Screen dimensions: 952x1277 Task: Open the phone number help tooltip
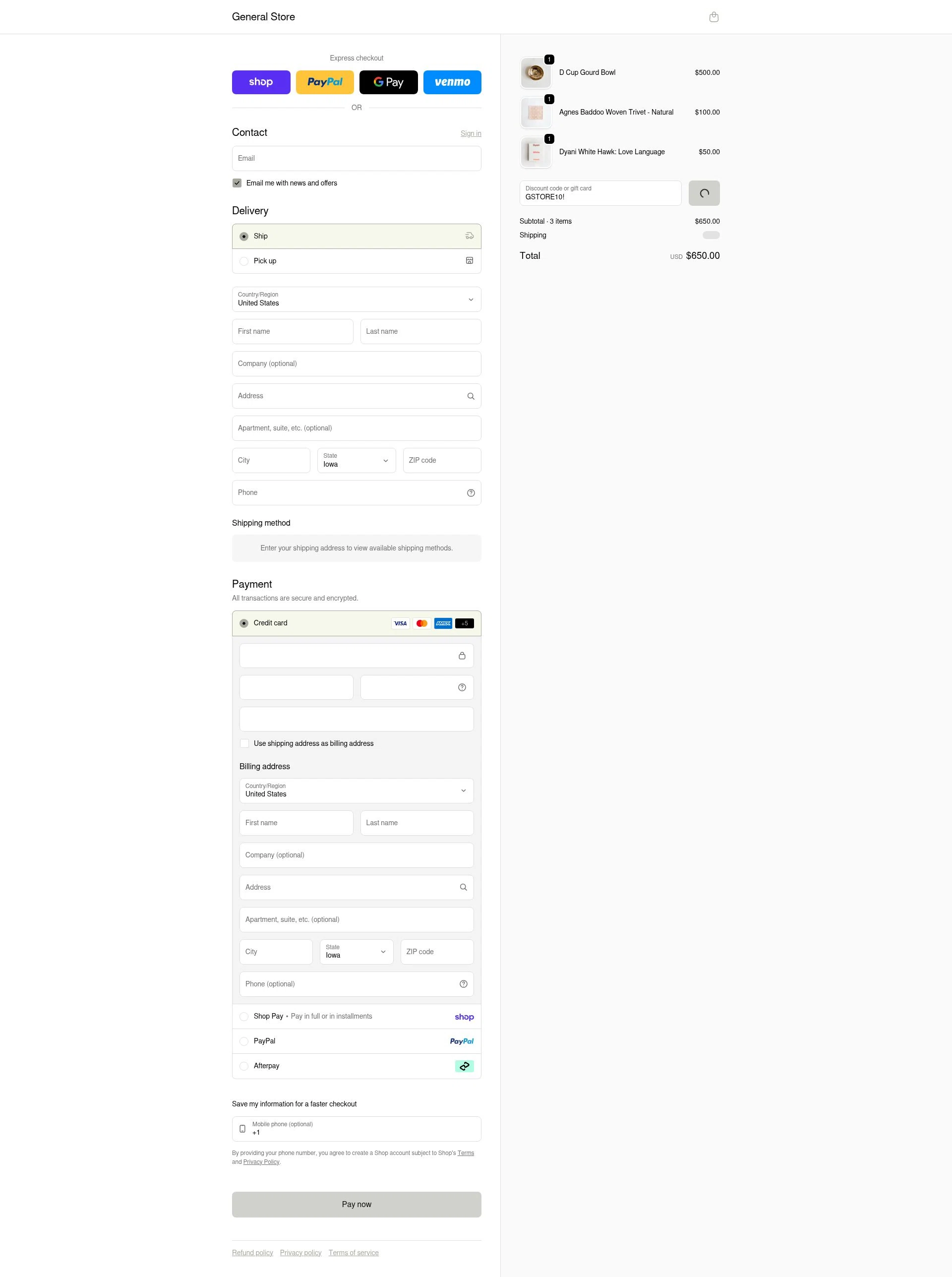coord(470,493)
